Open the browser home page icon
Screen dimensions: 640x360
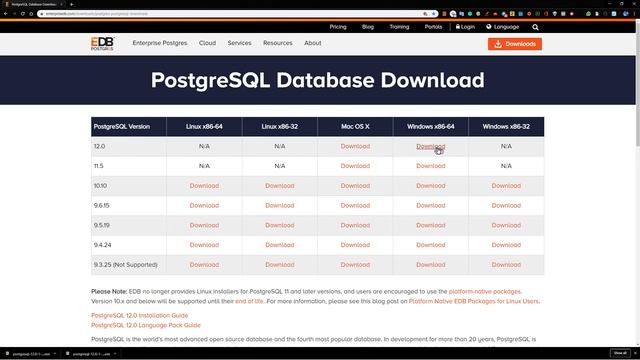31,13
